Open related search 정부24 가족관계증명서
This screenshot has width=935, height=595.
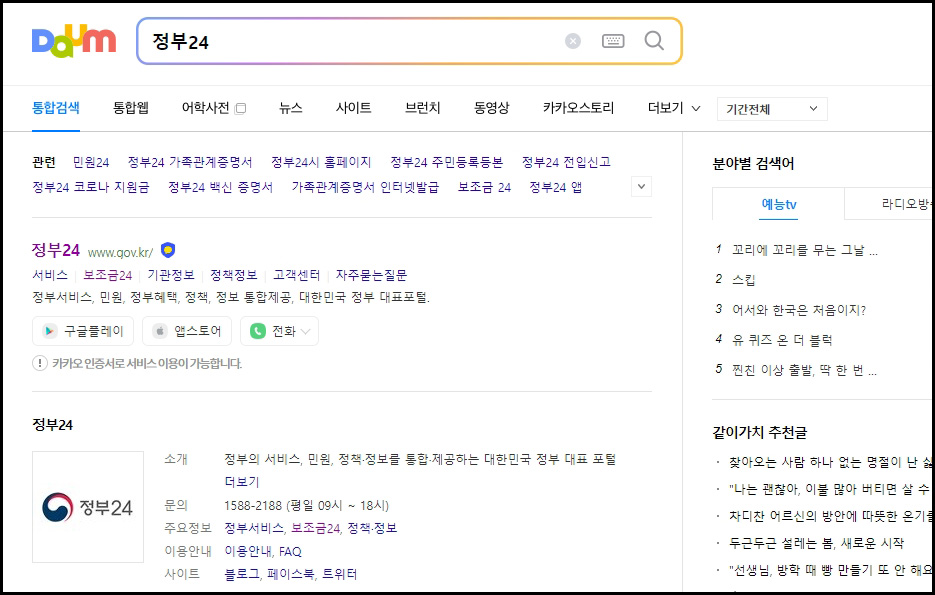190,162
